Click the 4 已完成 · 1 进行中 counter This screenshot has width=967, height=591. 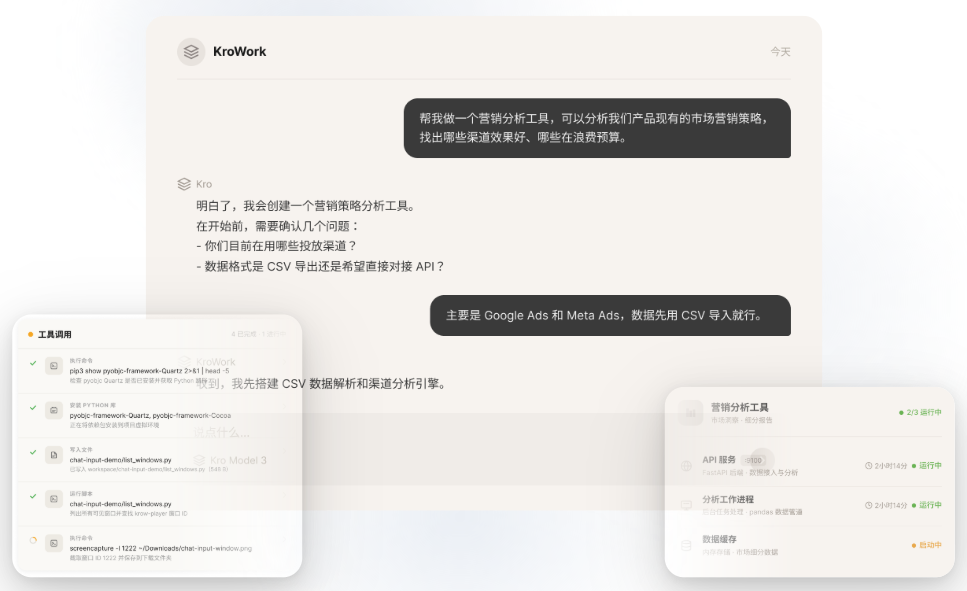(x=259, y=334)
